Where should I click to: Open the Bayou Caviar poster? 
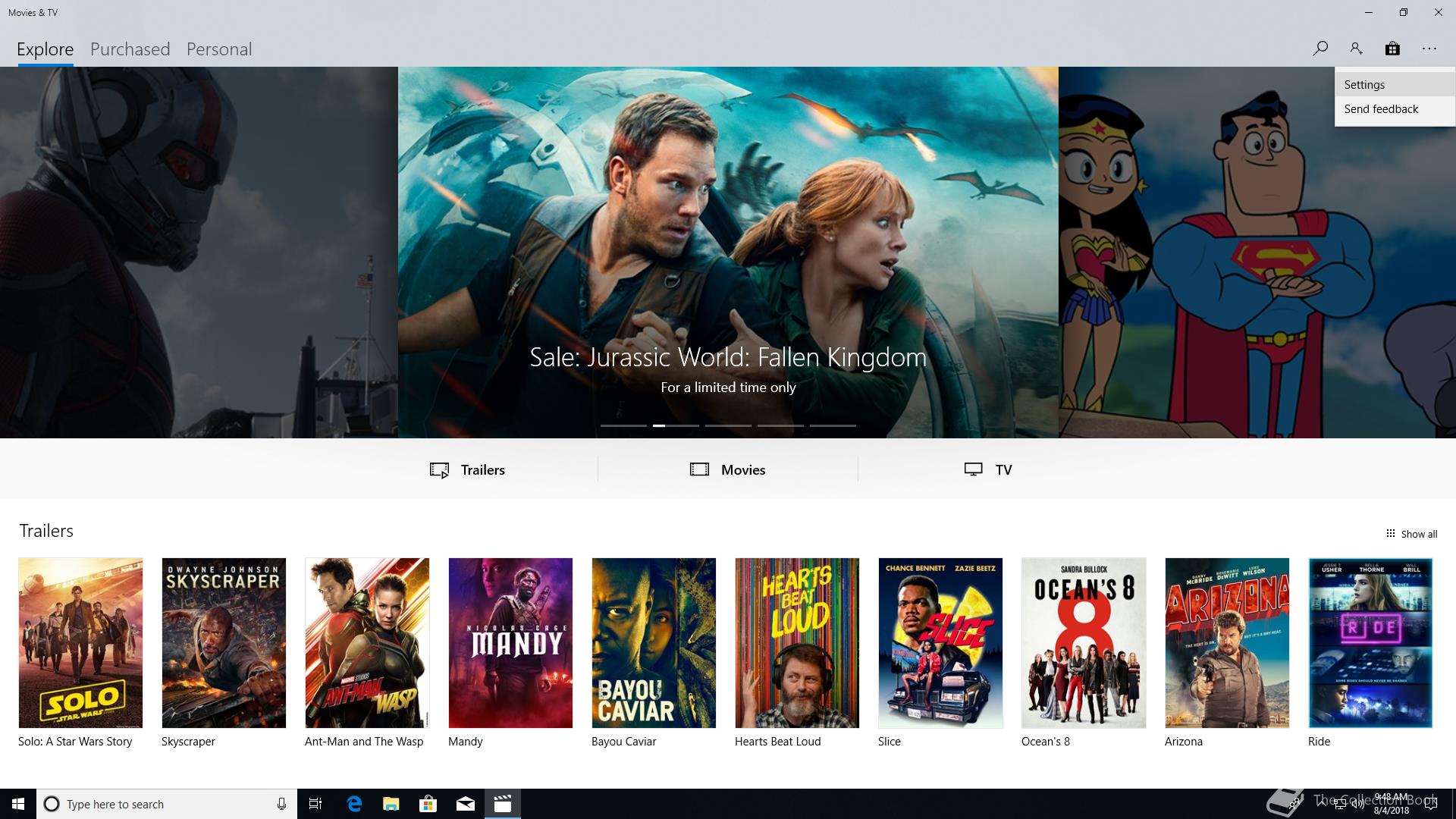click(654, 643)
